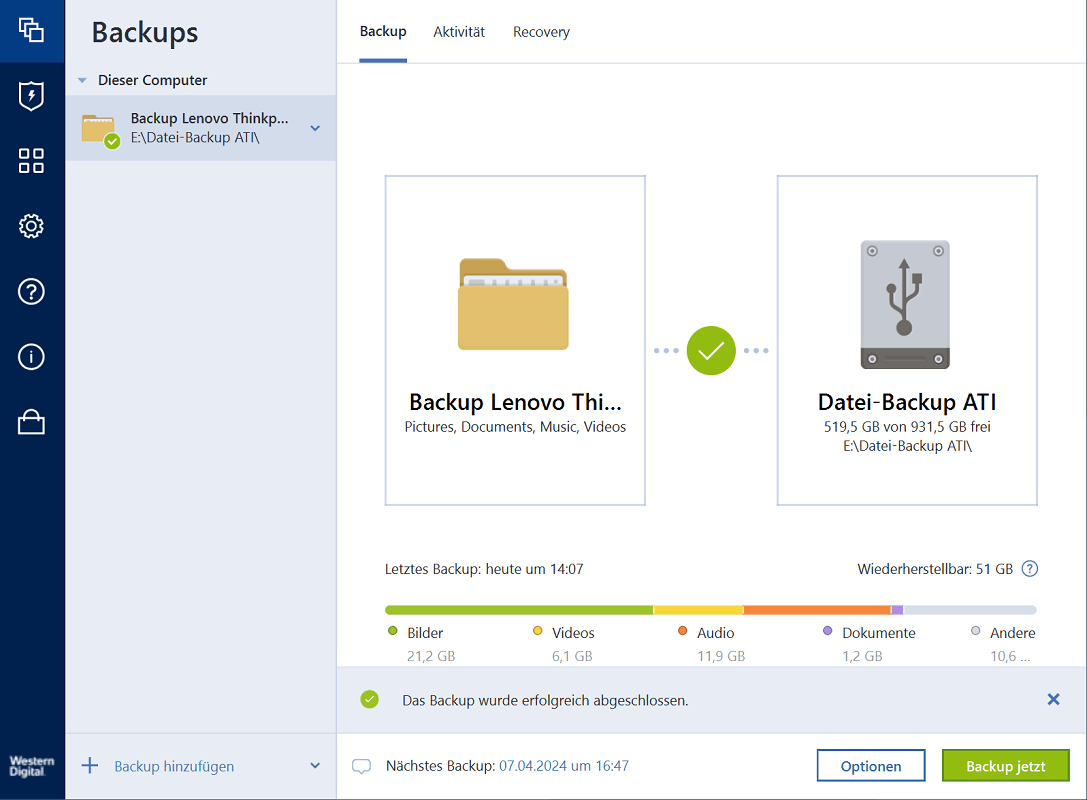This screenshot has height=800, width=1087.
Task: Click the Backup Lenovo Thi... source box
Action: point(515,340)
